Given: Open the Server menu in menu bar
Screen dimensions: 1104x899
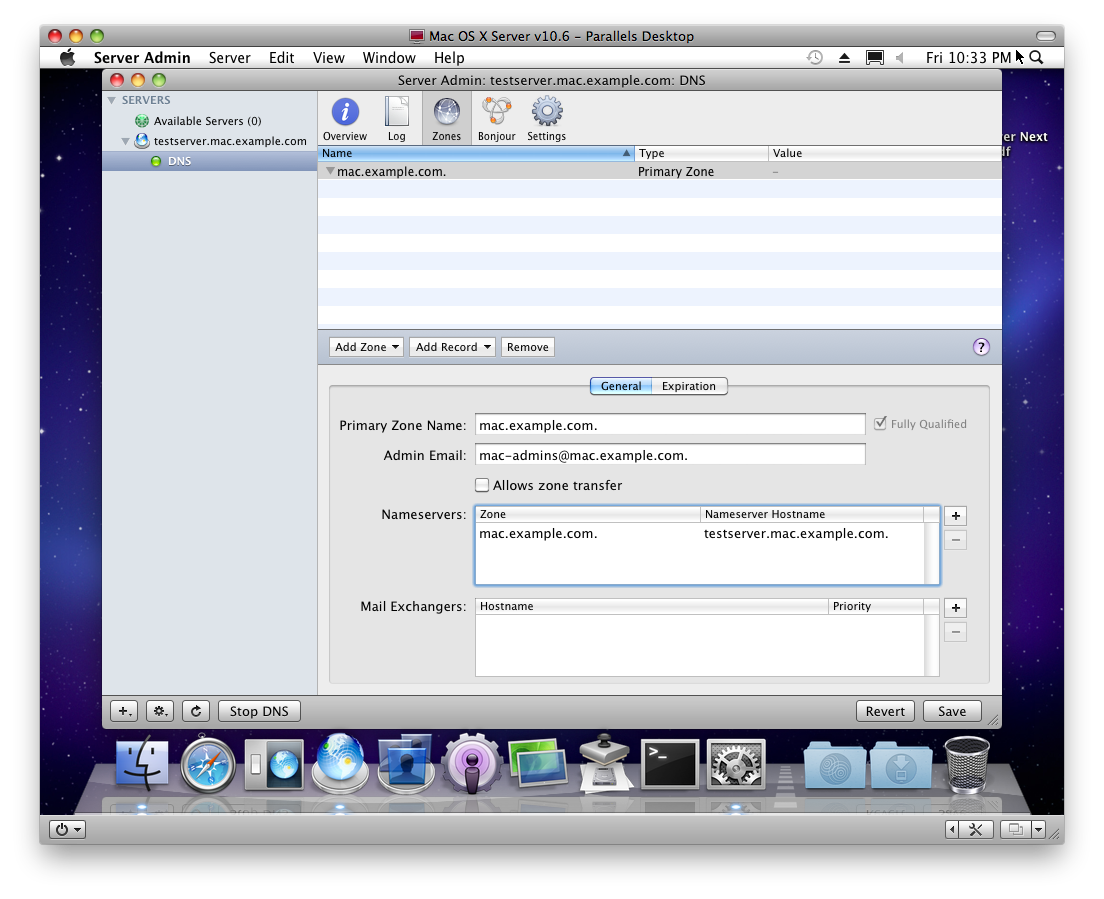Looking at the screenshot, I should tap(229, 58).
